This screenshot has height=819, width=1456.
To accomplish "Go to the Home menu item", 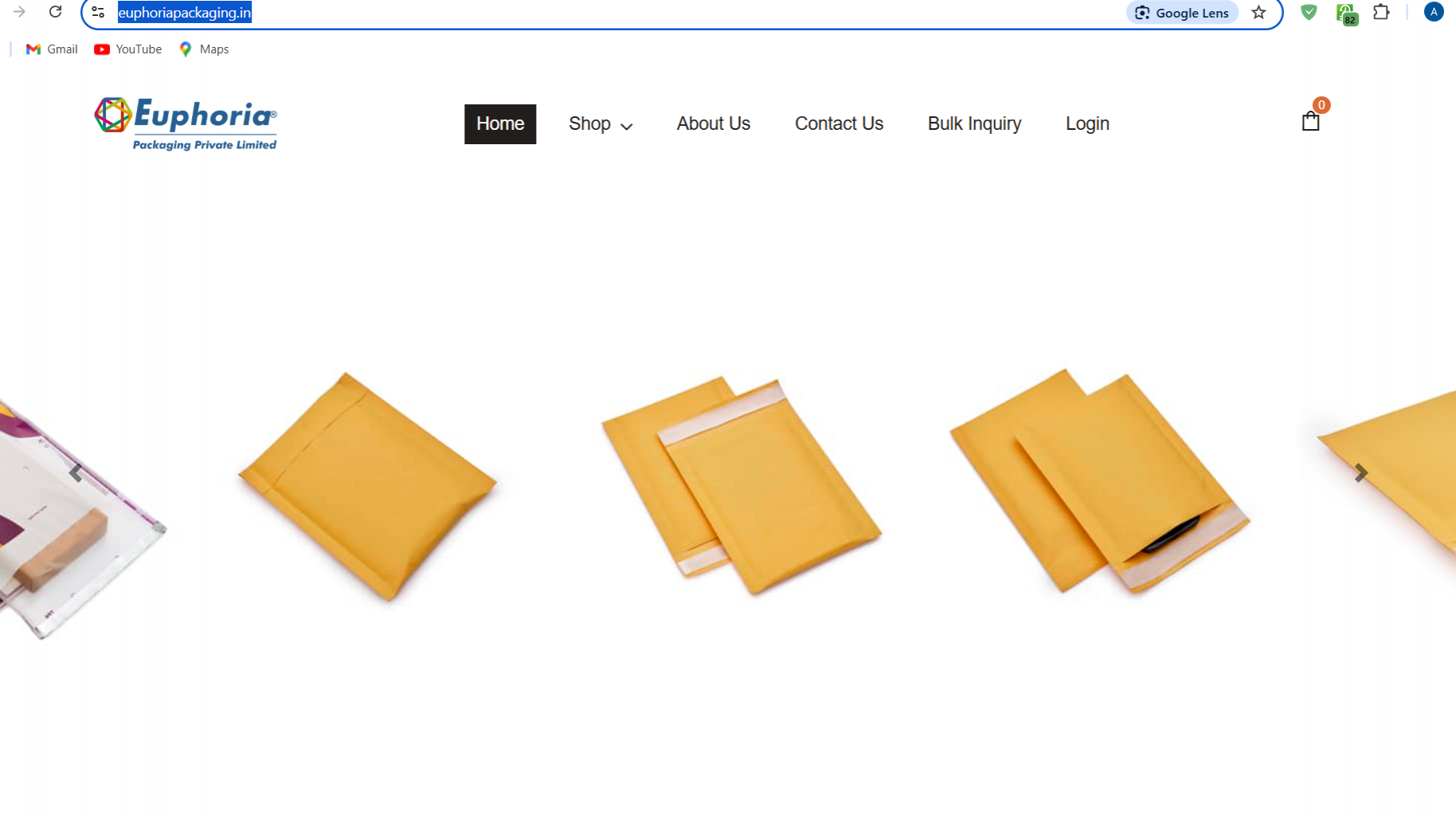I will pyautogui.click(x=500, y=124).
